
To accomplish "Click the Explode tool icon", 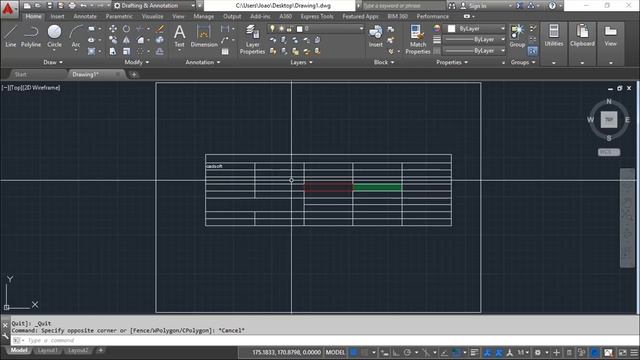I will (160, 40).
